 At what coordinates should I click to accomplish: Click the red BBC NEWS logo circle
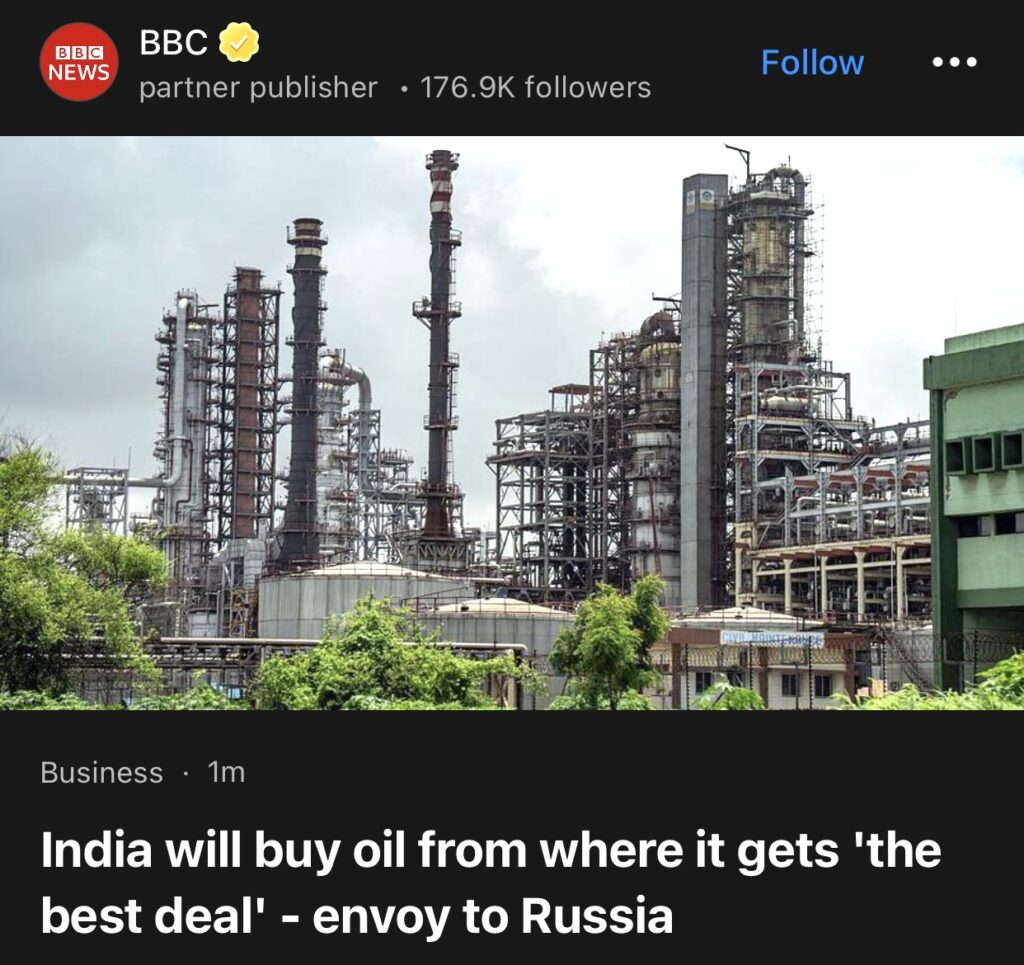point(79,62)
